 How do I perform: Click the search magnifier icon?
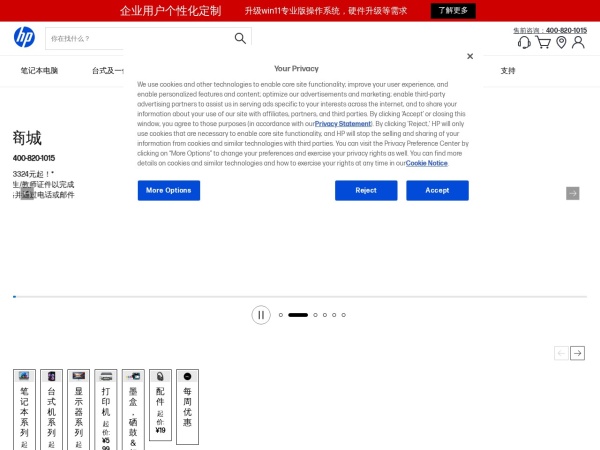(x=240, y=38)
